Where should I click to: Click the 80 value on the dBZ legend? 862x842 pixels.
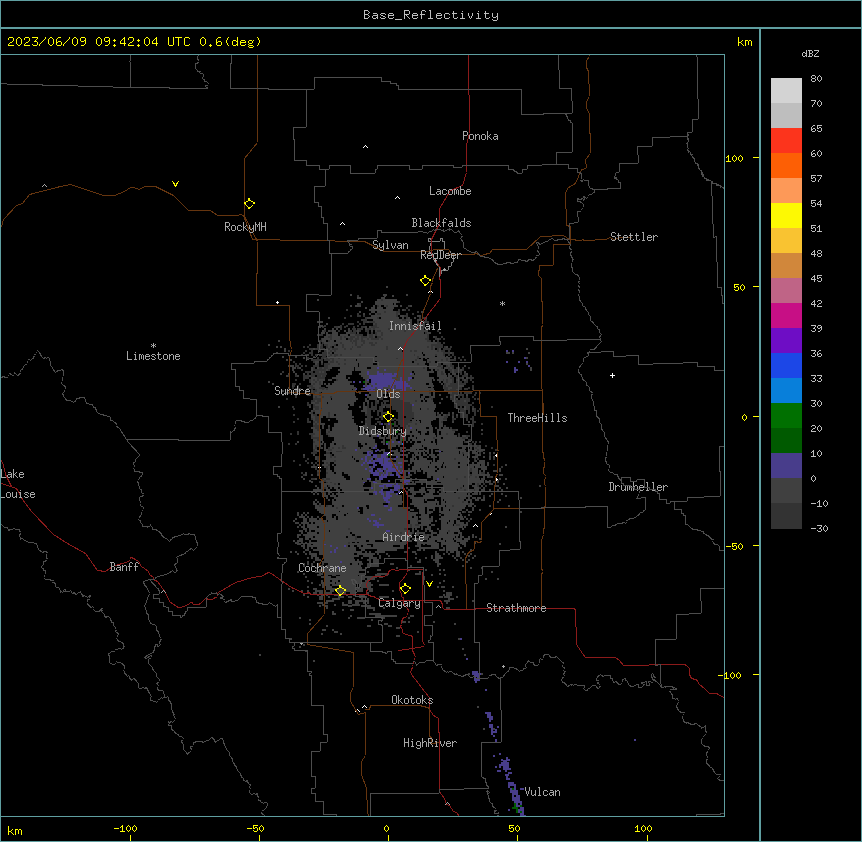pyautogui.click(x=816, y=79)
